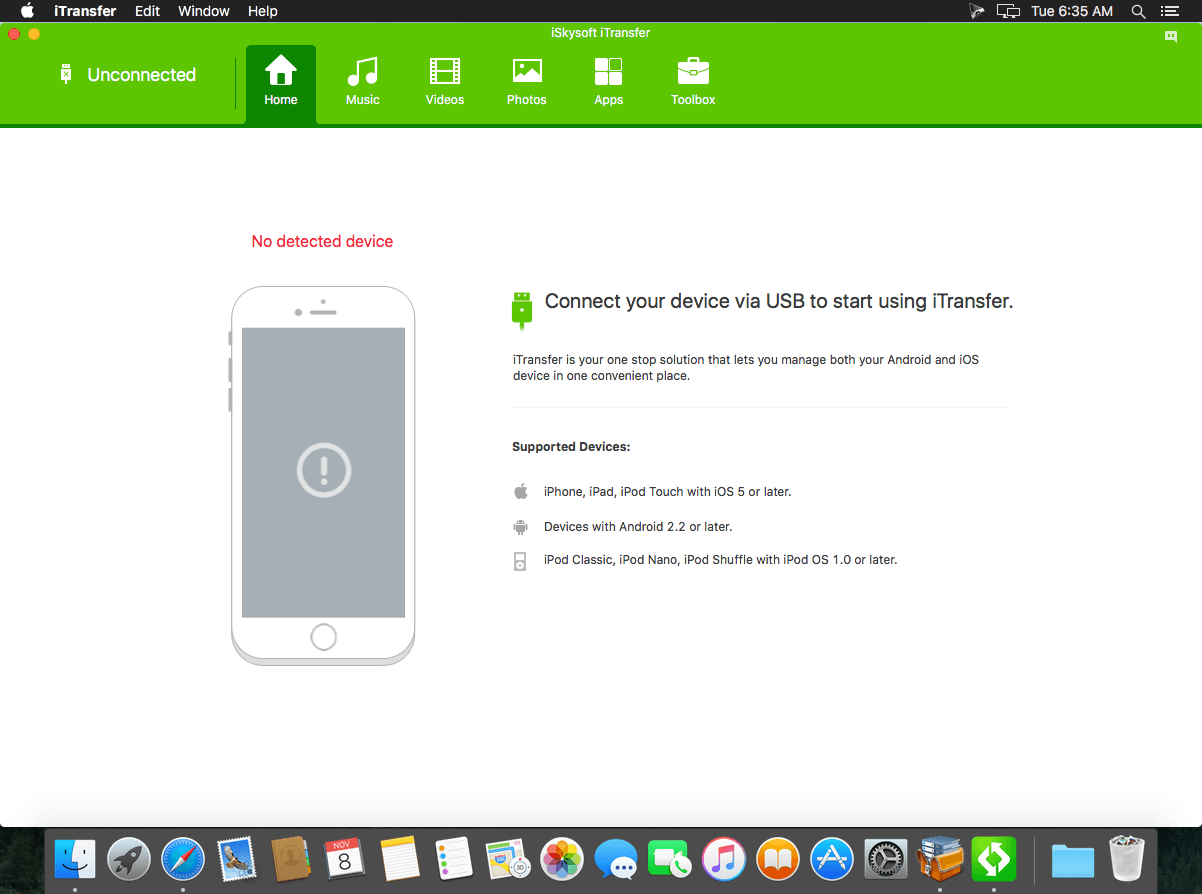Click the display mirroring menu bar icon

pos(1009,11)
